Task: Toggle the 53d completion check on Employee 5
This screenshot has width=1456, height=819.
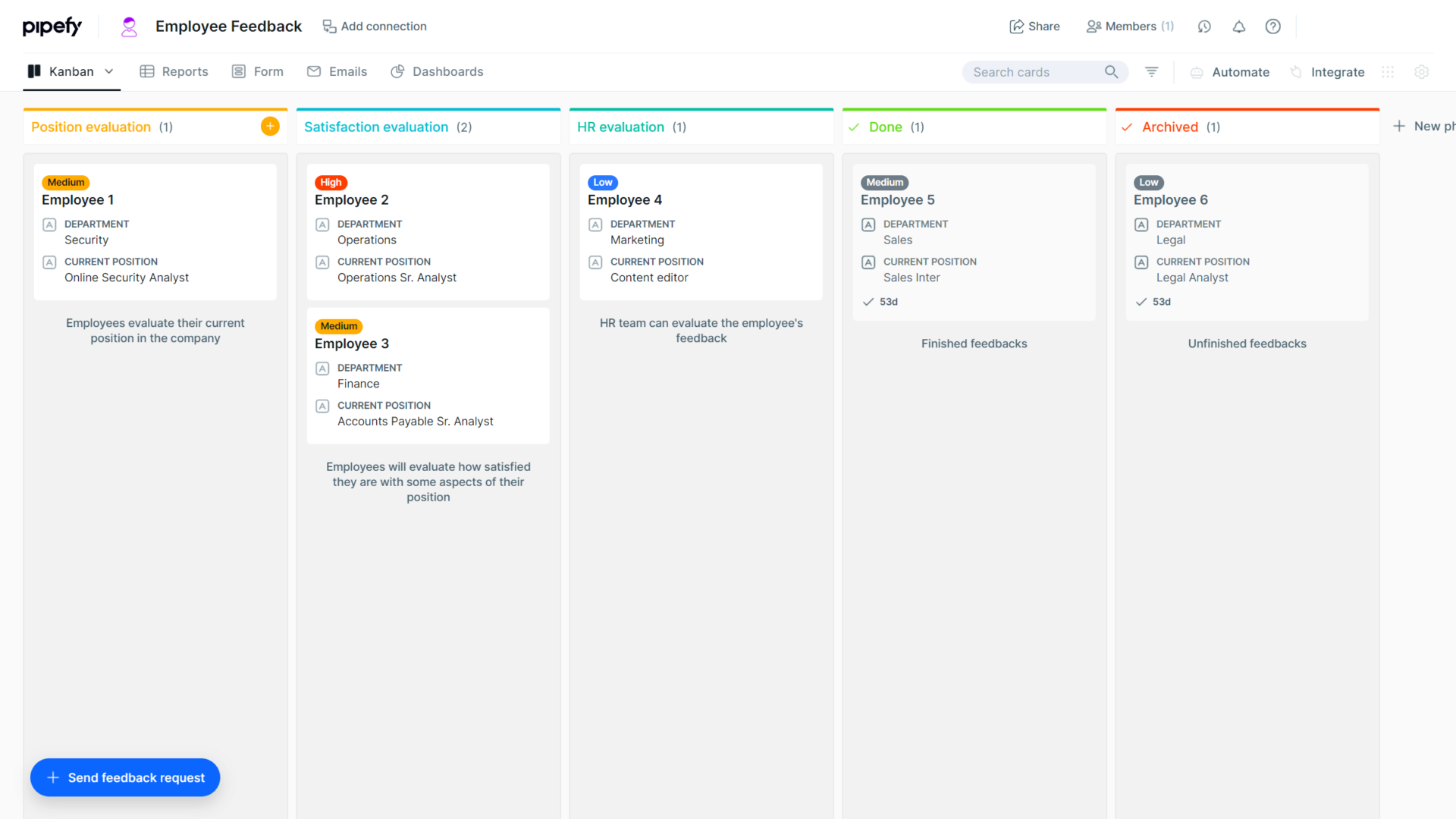Action: point(868,301)
